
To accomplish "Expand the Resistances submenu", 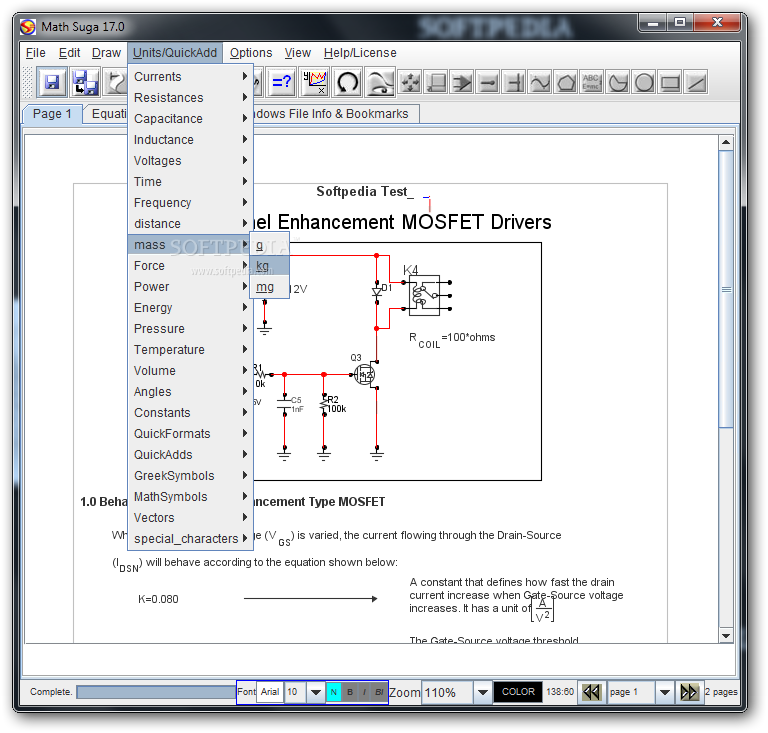I will coord(190,98).
